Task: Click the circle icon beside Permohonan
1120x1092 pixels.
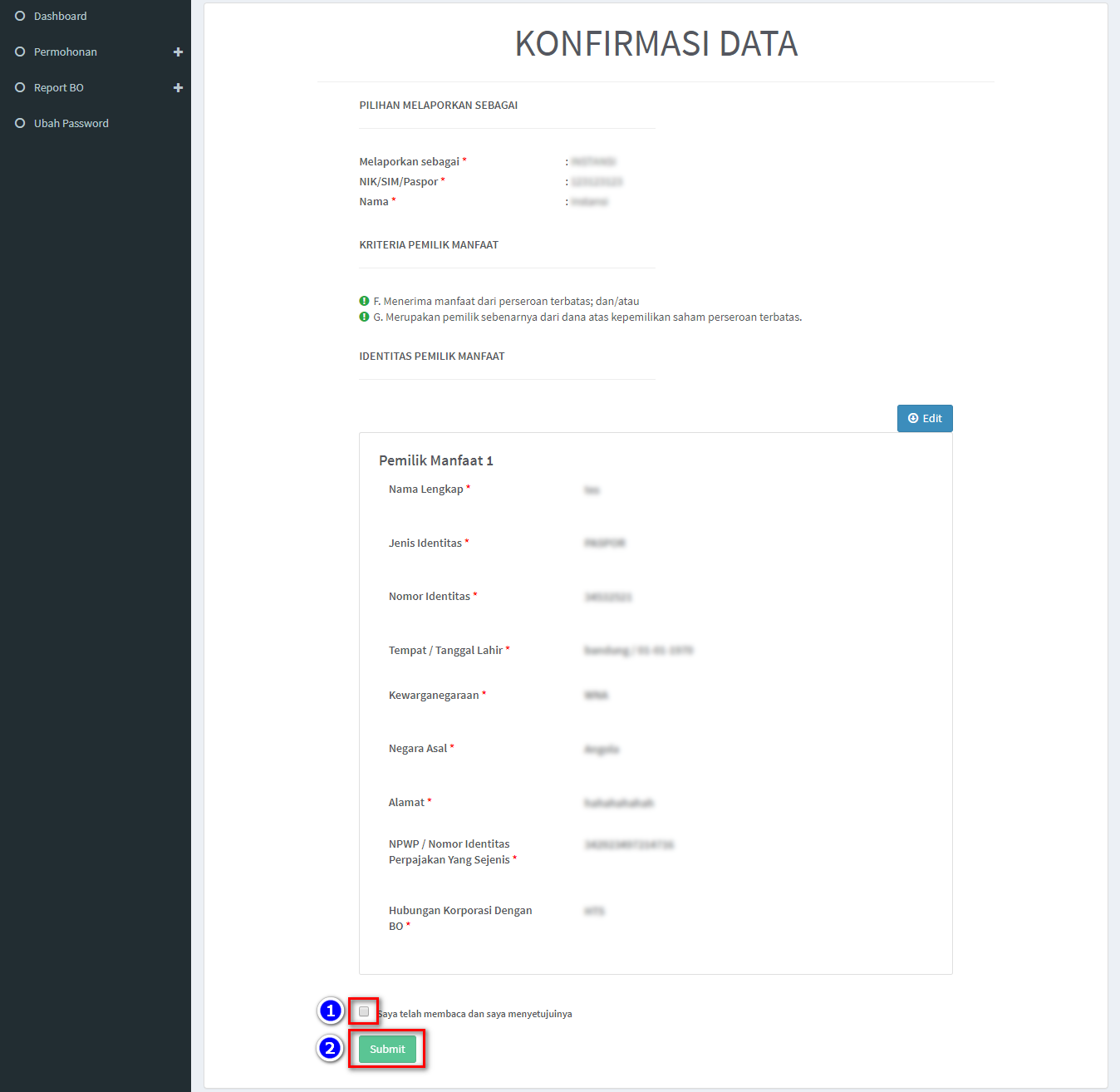Action: [x=20, y=52]
